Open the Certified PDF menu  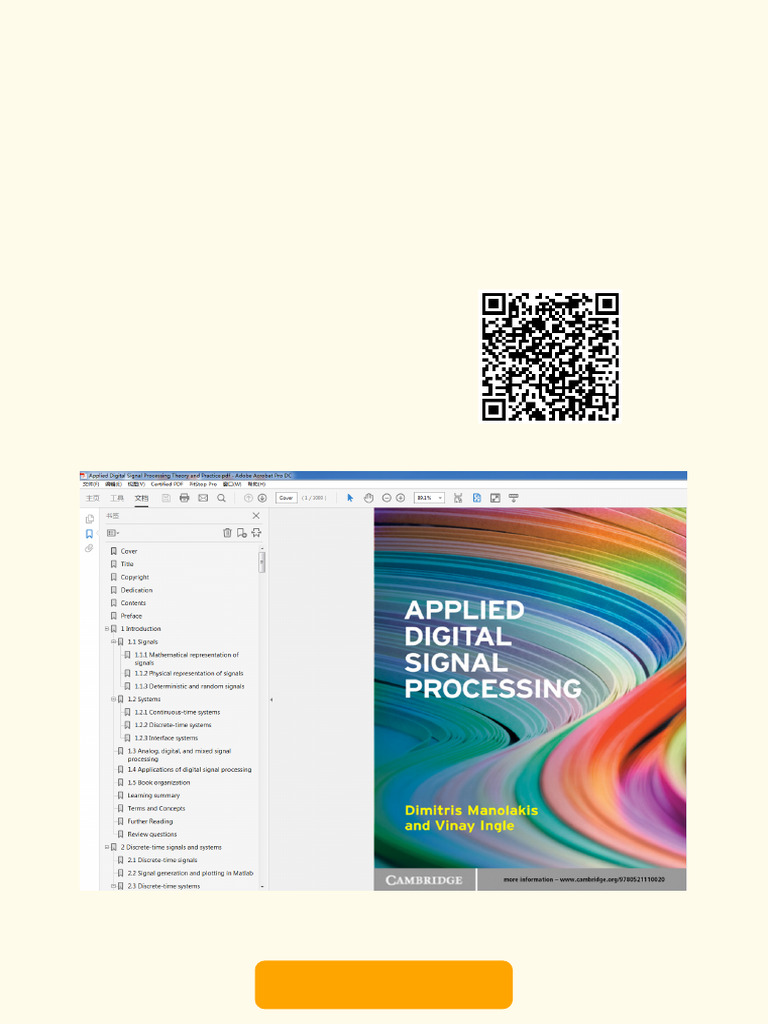[x=167, y=485]
